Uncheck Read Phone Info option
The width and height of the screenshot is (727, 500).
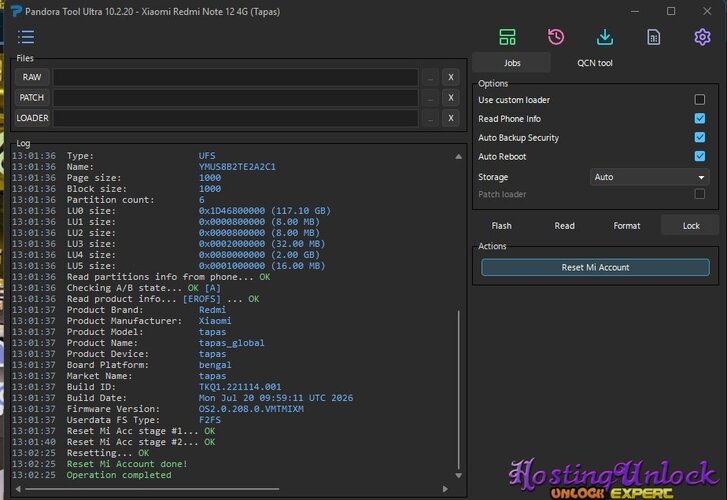point(700,119)
